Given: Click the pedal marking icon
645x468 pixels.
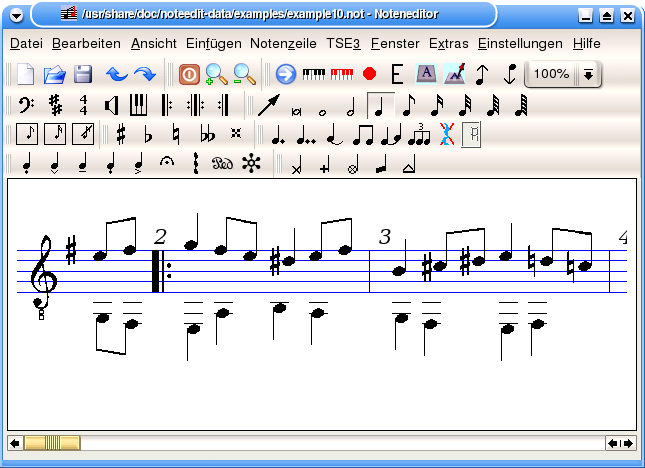Looking at the screenshot, I should (222, 163).
